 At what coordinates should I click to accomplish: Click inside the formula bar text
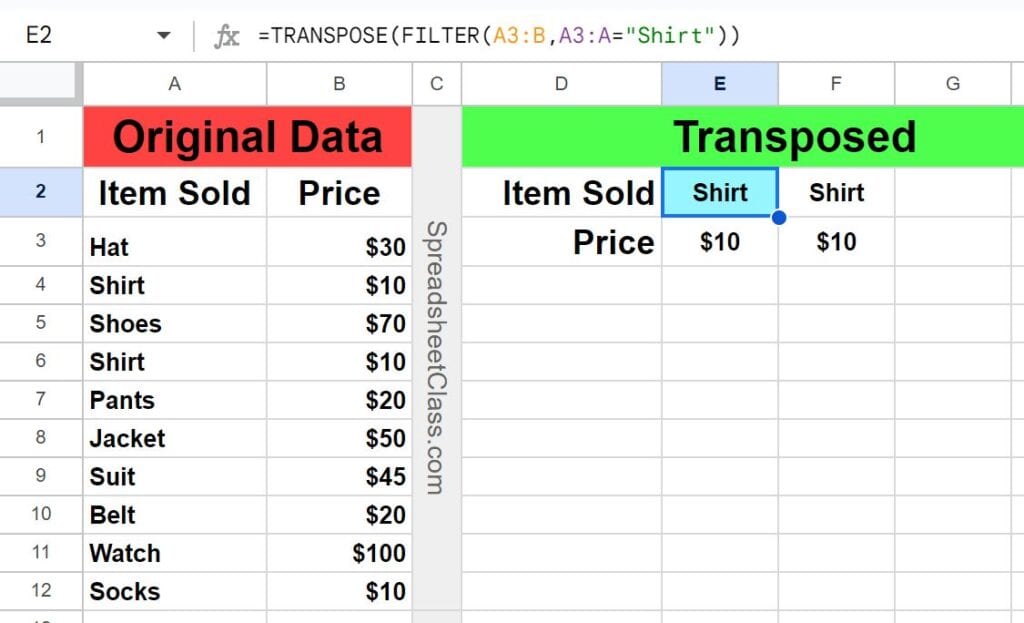[x=499, y=35]
